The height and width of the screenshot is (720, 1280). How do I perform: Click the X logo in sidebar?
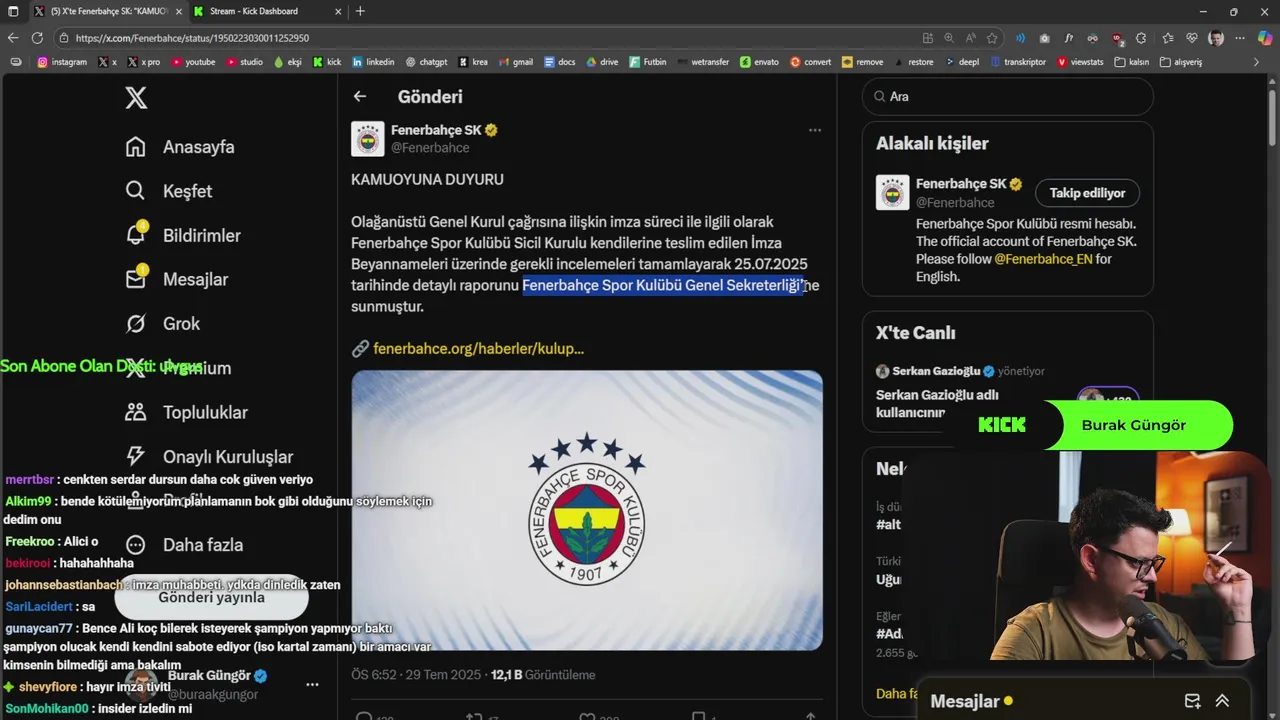[x=136, y=97]
